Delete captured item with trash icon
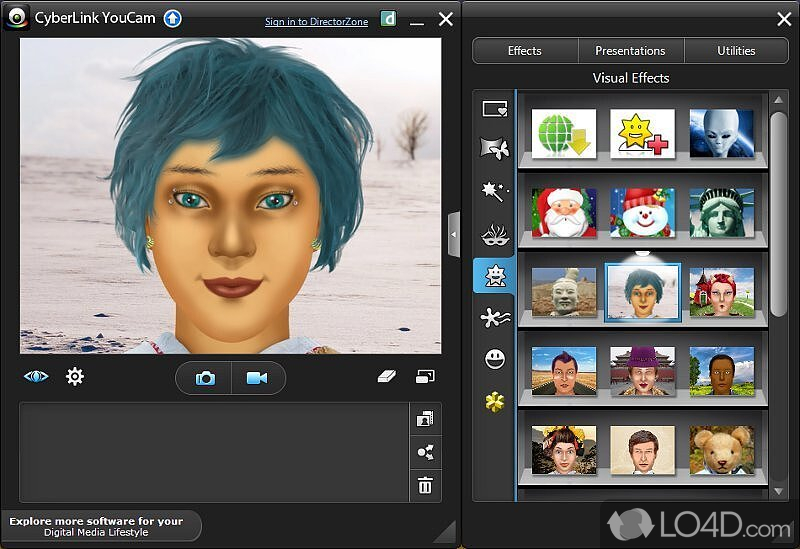This screenshot has height=549, width=800. pos(425,486)
